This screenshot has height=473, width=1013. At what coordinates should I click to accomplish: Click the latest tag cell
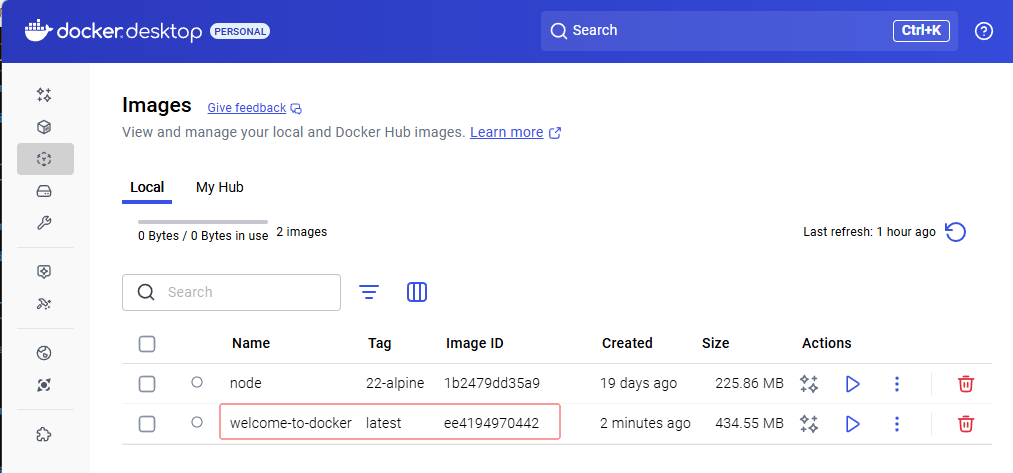(383, 423)
